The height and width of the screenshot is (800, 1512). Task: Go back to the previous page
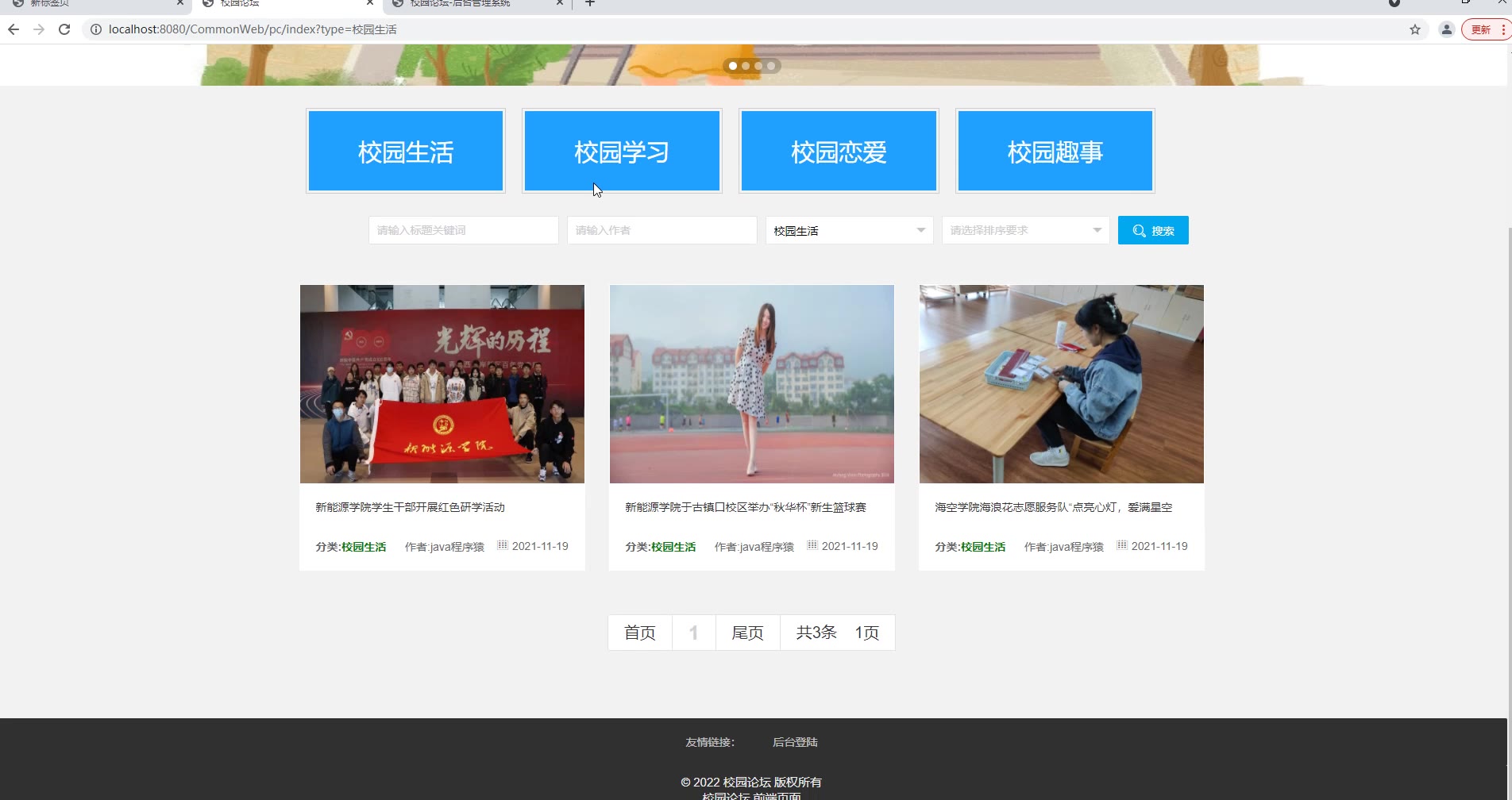(13, 29)
